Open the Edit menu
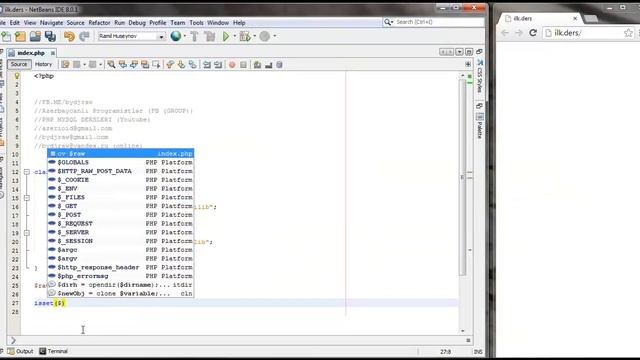The height and width of the screenshot is (360, 640). tap(15, 23)
